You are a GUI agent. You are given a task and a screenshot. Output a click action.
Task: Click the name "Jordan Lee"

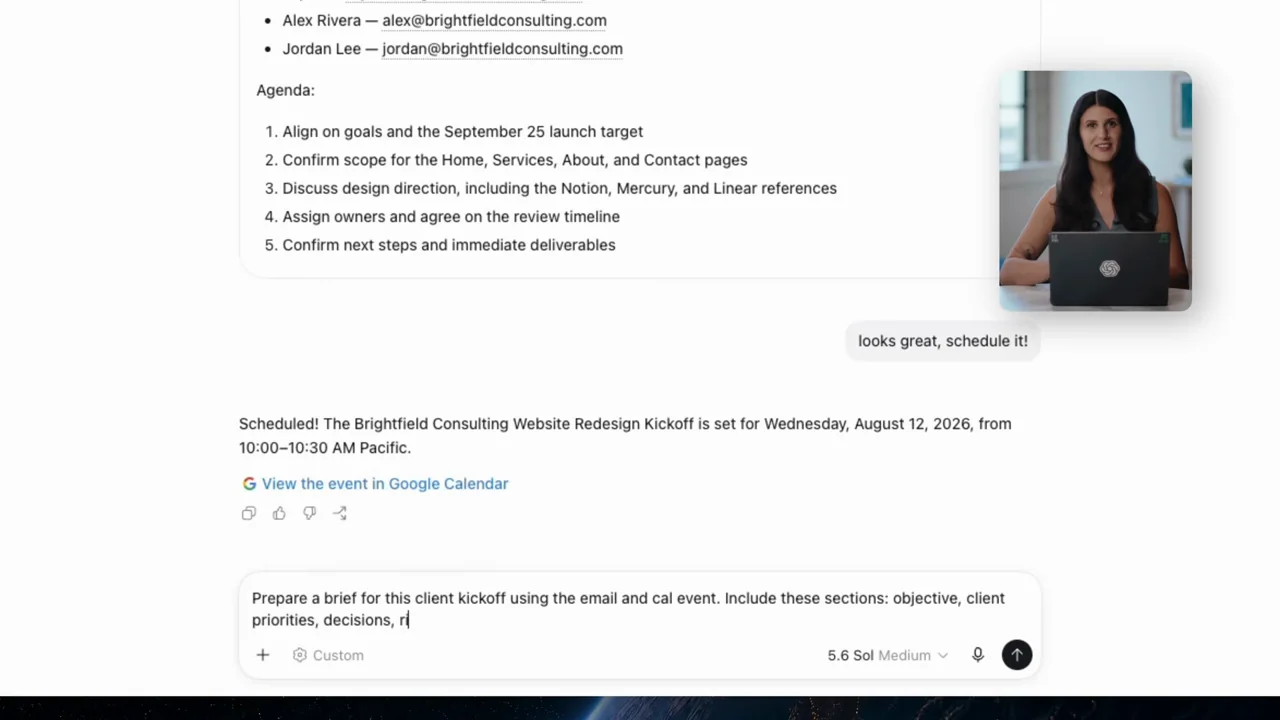point(321,48)
